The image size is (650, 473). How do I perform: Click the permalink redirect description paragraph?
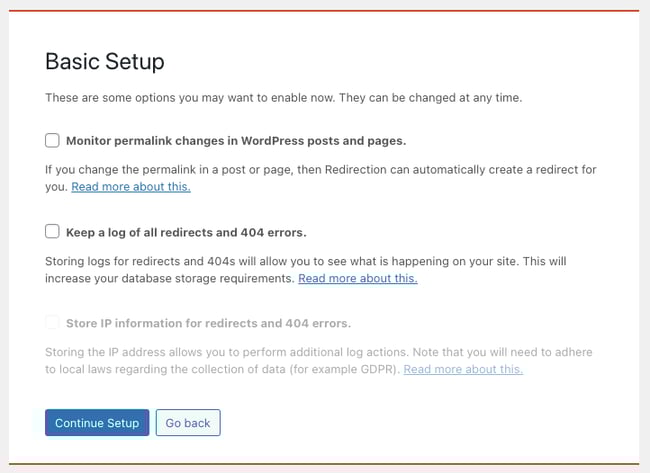300,171
